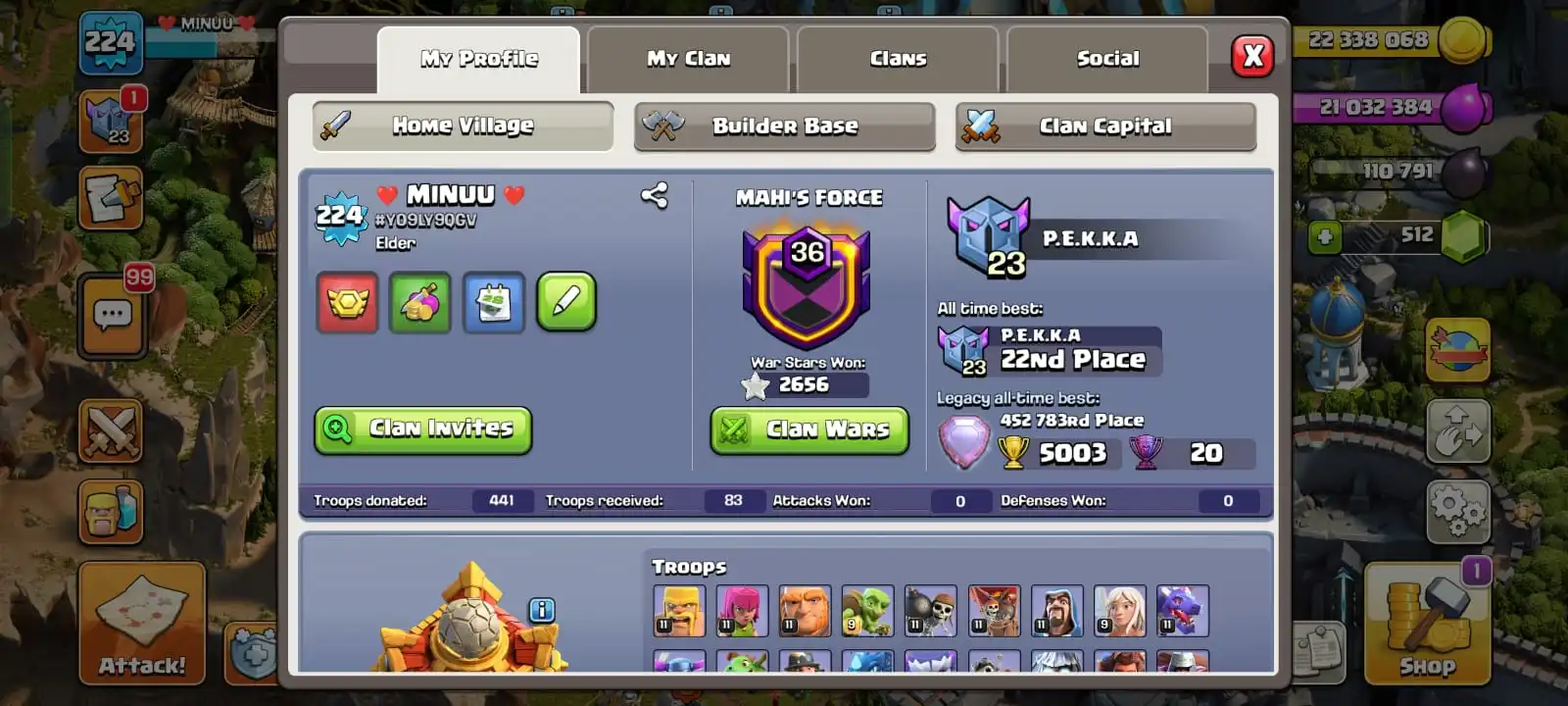Switch to the My Clan tab

point(688,59)
